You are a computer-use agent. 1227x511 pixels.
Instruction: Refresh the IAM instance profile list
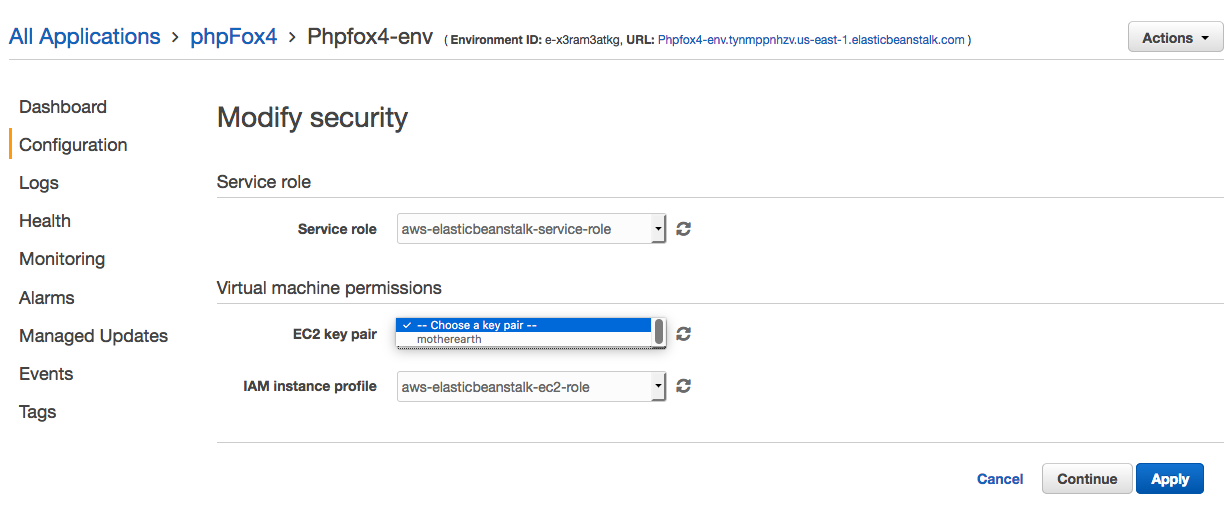(x=684, y=386)
